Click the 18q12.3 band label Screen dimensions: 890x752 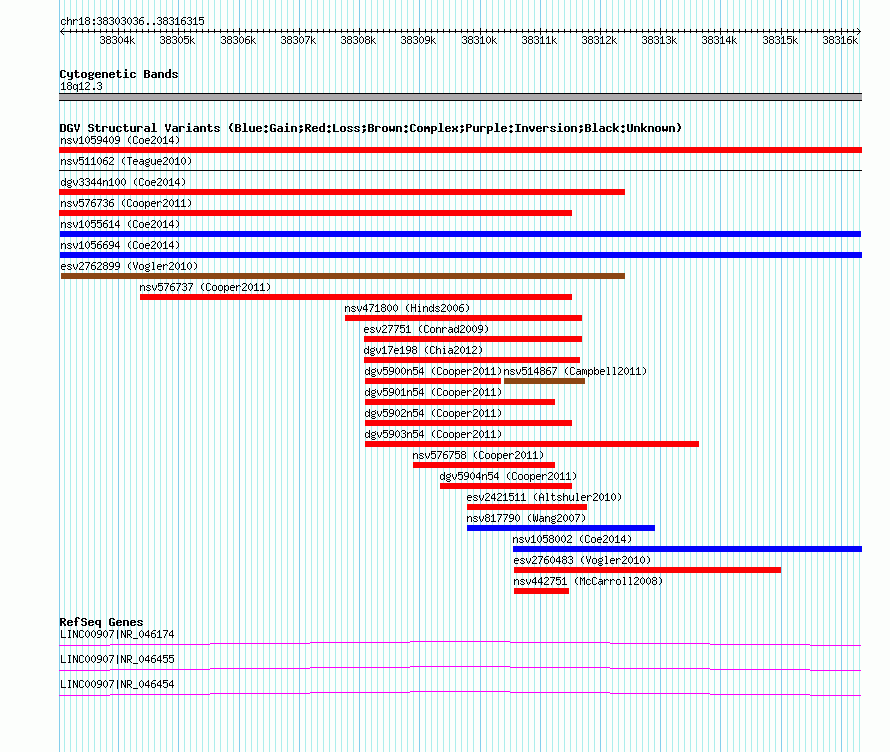(81, 86)
